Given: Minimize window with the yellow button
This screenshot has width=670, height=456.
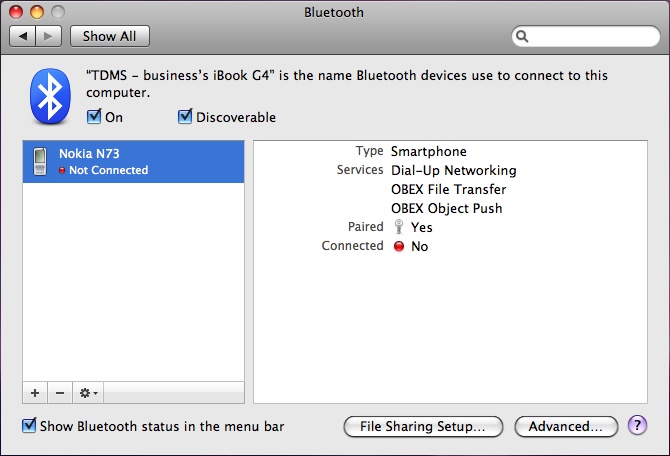Looking at the screenshot, I should pos(37,12).
